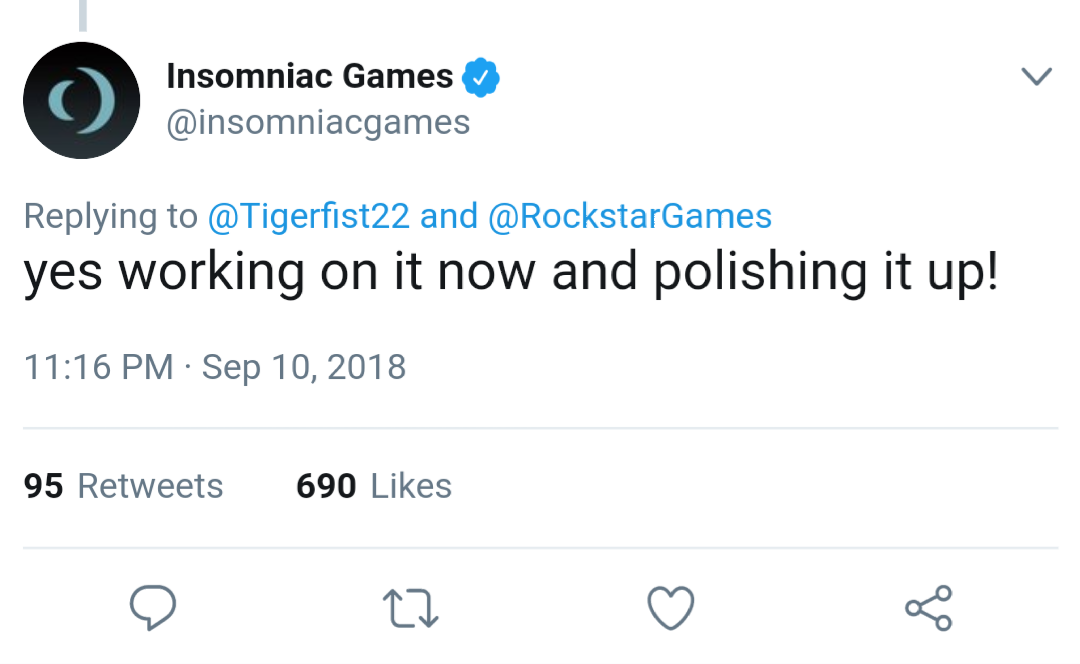Click the thread connector line above avatar
Viewport: 1080px width, 664px height.
point(82,14)
